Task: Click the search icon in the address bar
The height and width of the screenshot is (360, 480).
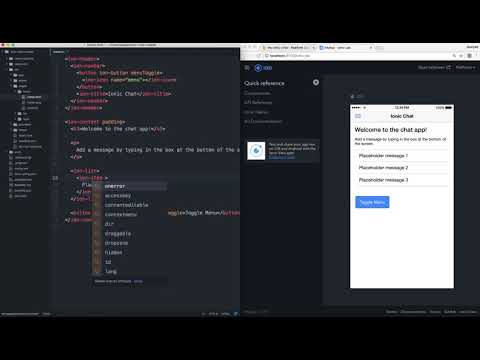Action: pos(454,56)
